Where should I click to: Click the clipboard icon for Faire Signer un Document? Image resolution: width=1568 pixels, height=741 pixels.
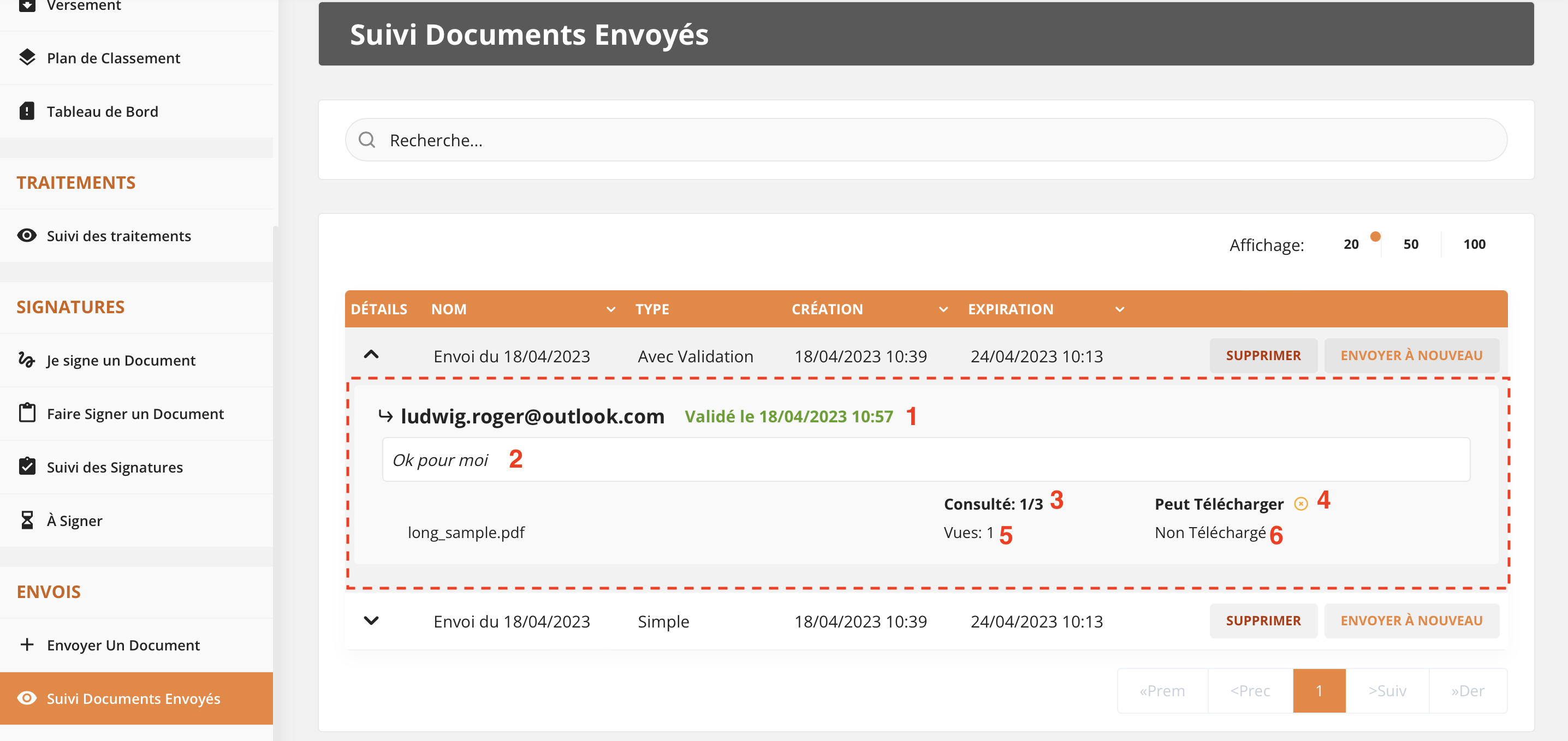click(x=27, y=413)
